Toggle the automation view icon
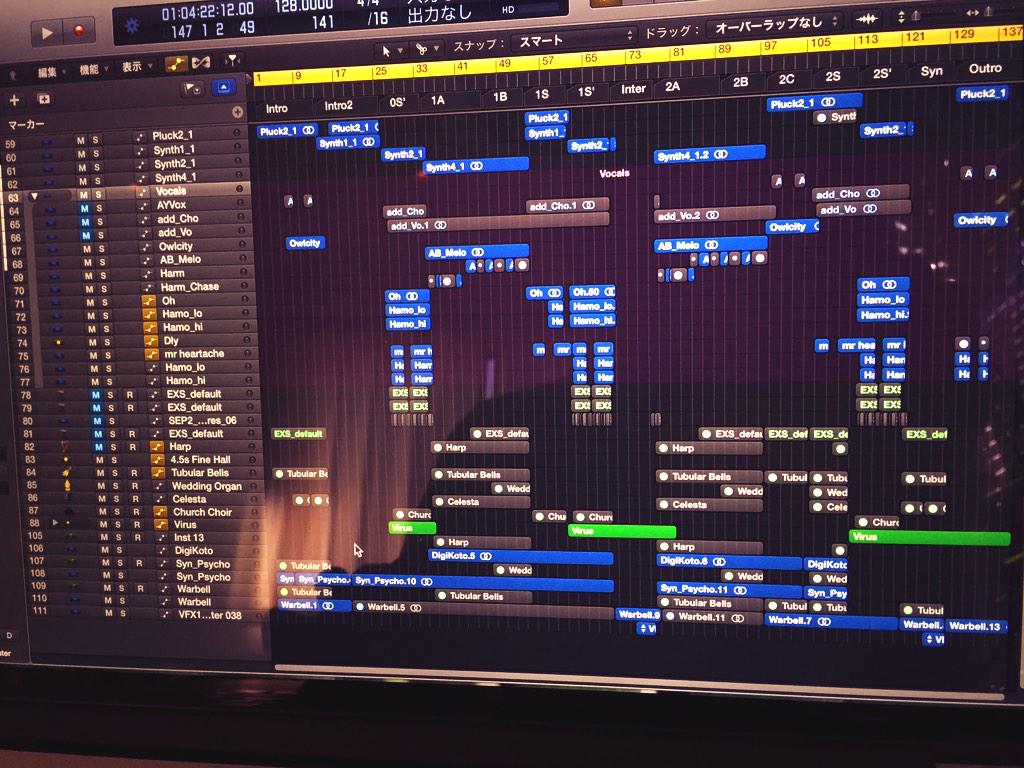The image size is (1024, 768). point(176,63)
